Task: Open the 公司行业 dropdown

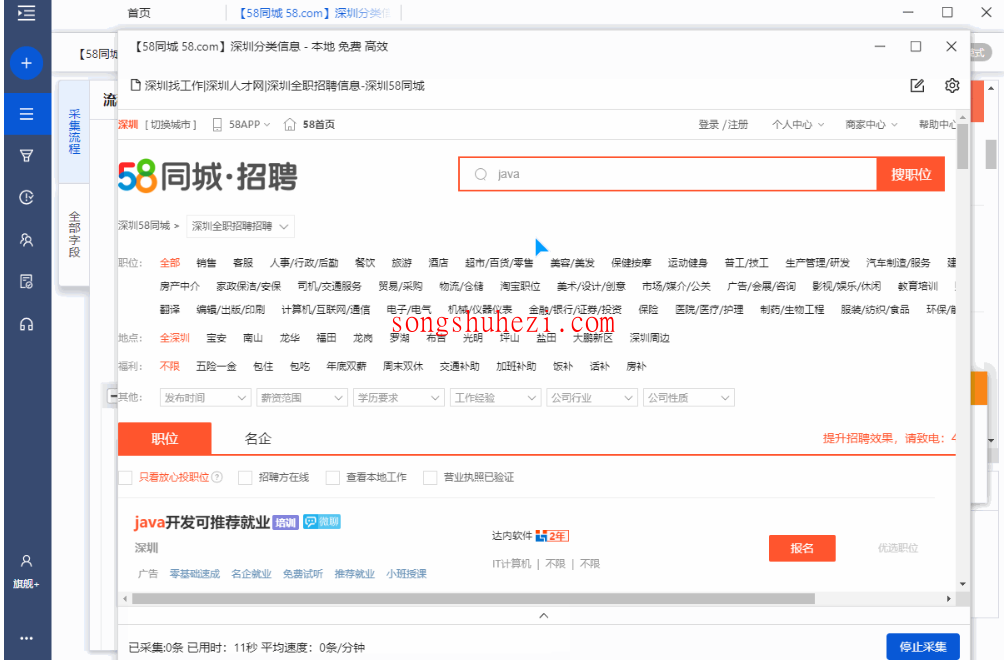Action: [x=592, y=398]
